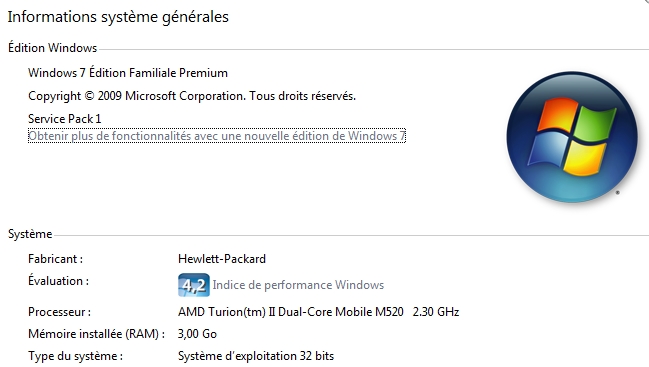Click the Évaluation label

pyautogui.click(x=58, y=281)
